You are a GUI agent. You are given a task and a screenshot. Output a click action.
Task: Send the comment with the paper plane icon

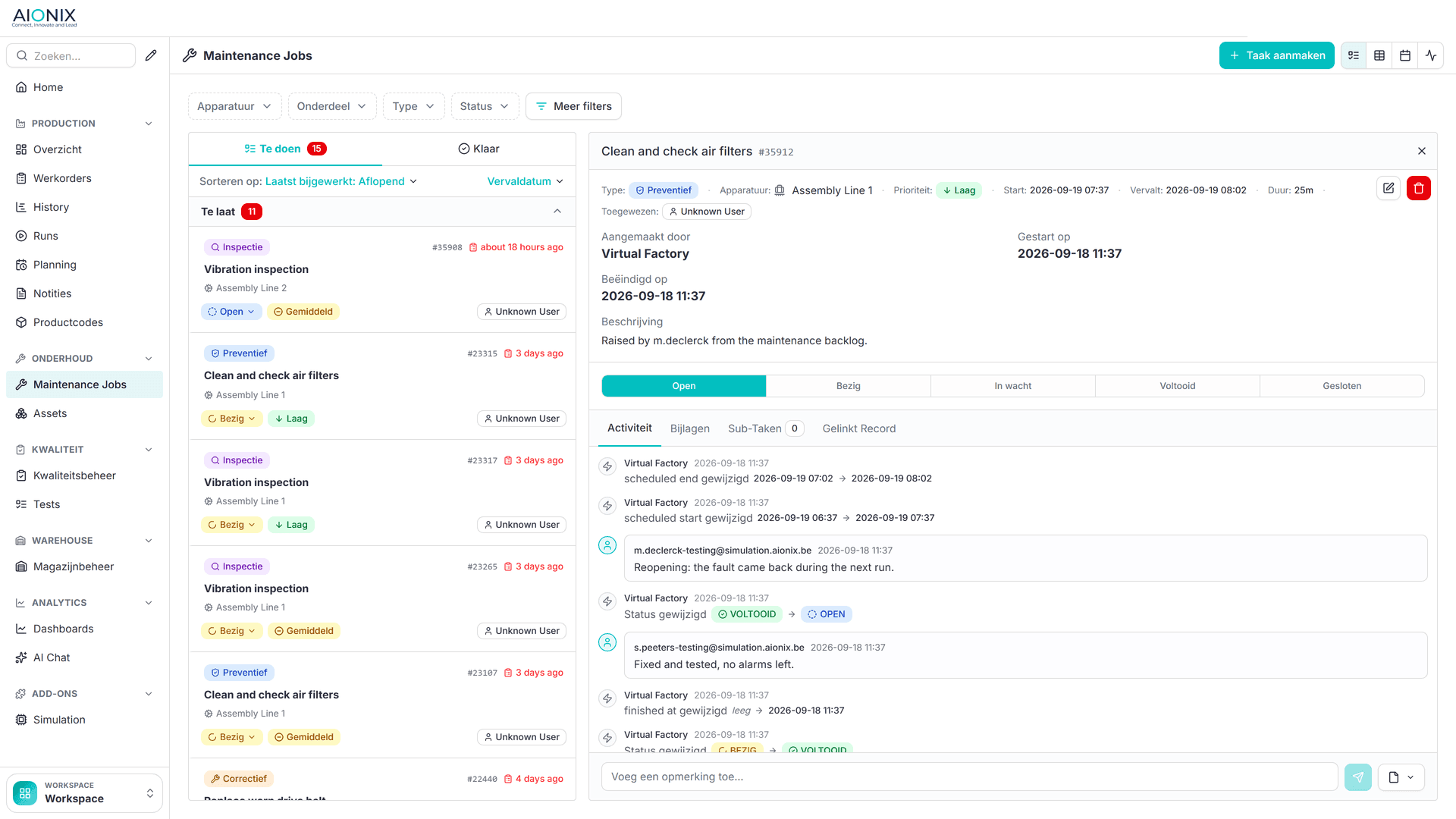(x=1358, y=777)
